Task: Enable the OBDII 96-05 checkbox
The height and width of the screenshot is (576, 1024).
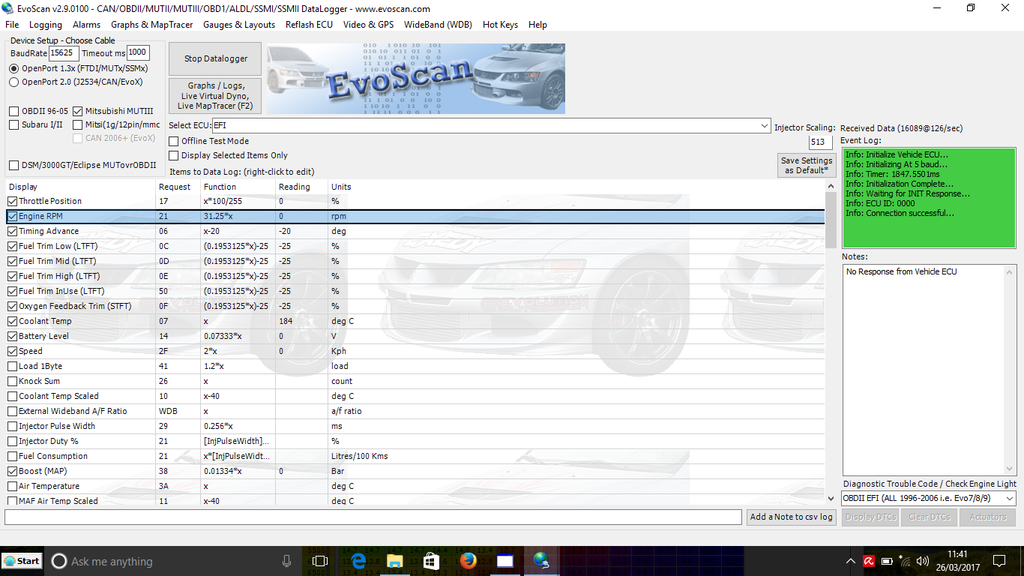Action: pos(14,111)
